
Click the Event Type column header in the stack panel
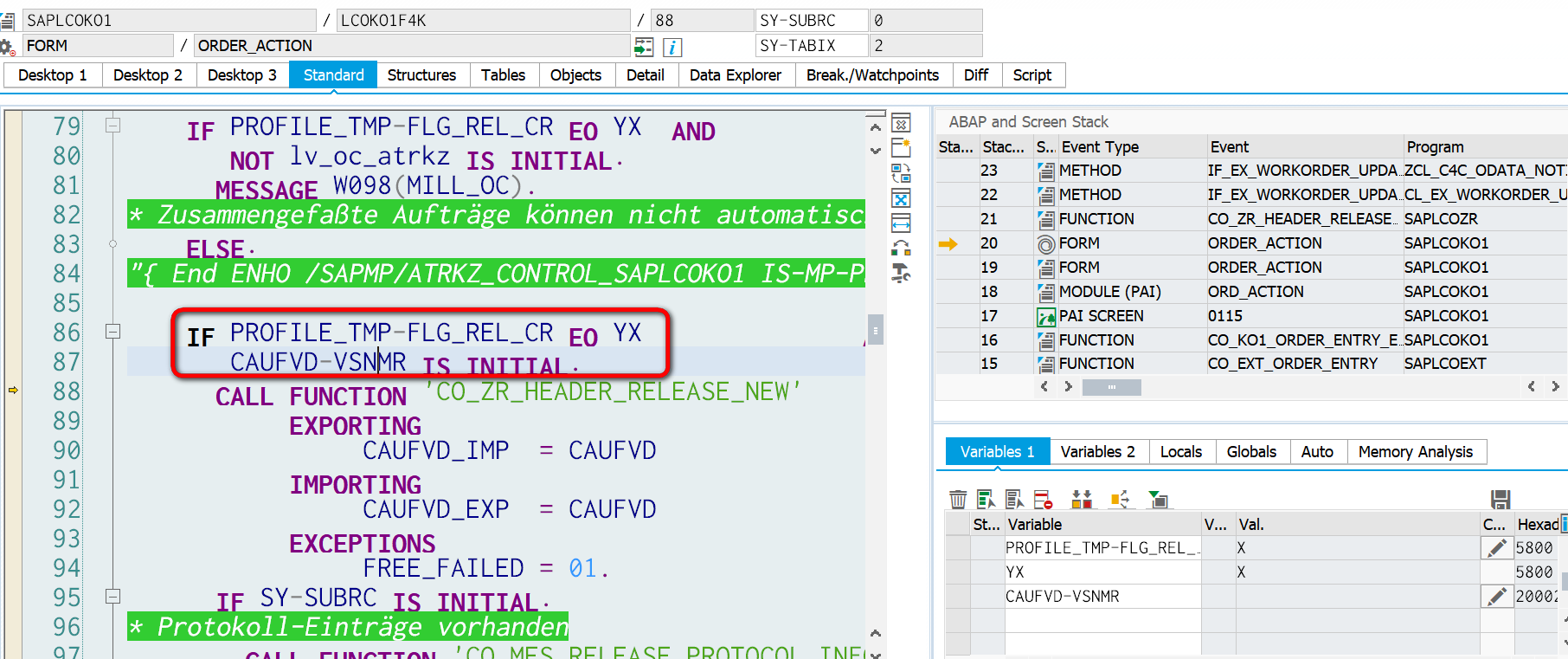coord(1131,147)
